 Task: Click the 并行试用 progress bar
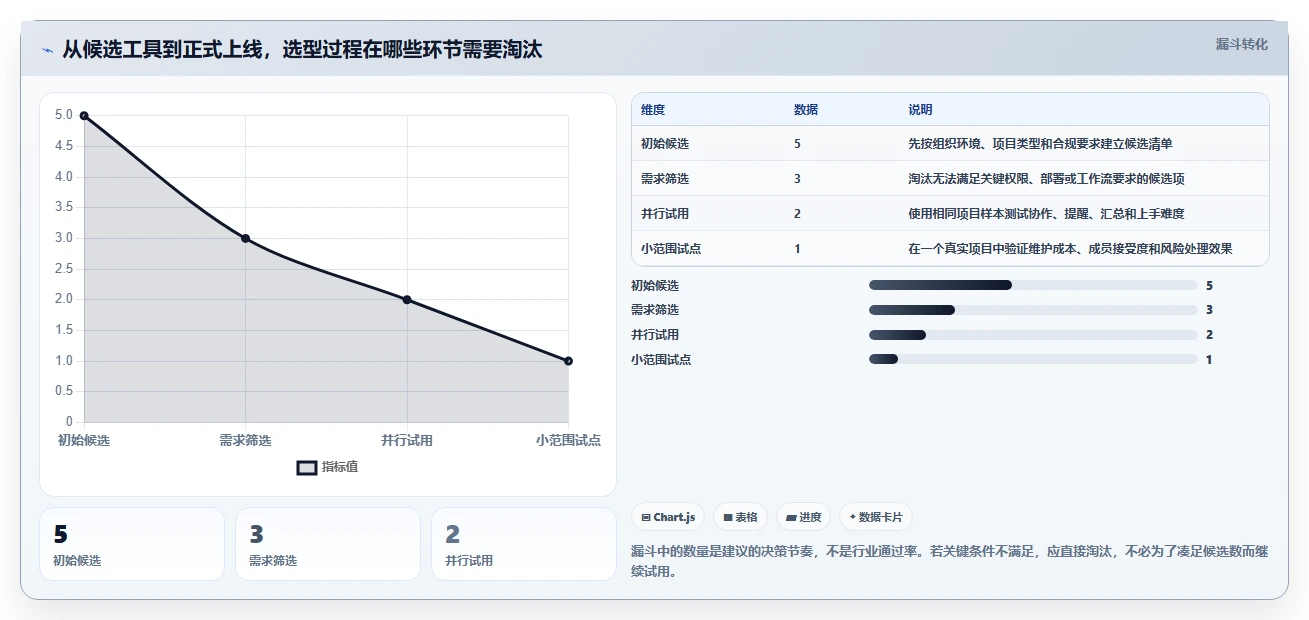(x=1033, y=335)
